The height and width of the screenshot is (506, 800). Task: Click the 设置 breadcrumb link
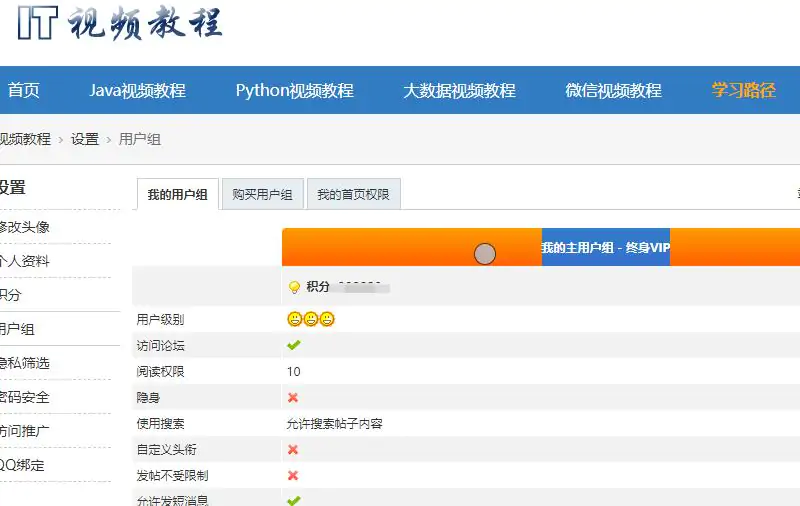pyautogui.click(x=85, y=139)
